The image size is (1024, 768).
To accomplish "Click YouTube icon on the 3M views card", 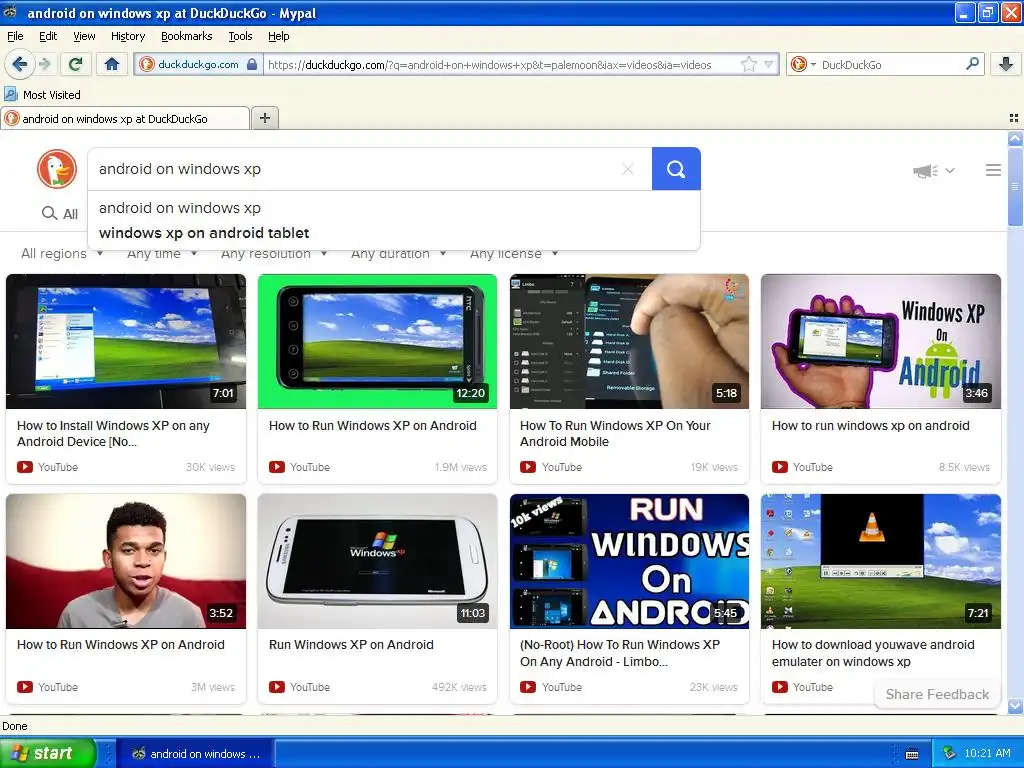I will (25, 687).
